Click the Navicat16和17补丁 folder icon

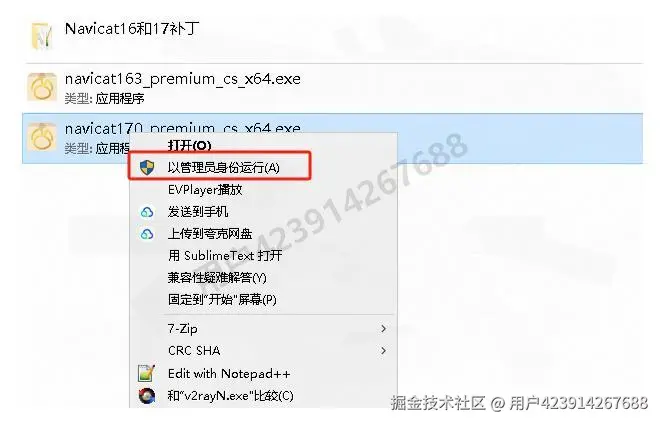pos(42,36)
